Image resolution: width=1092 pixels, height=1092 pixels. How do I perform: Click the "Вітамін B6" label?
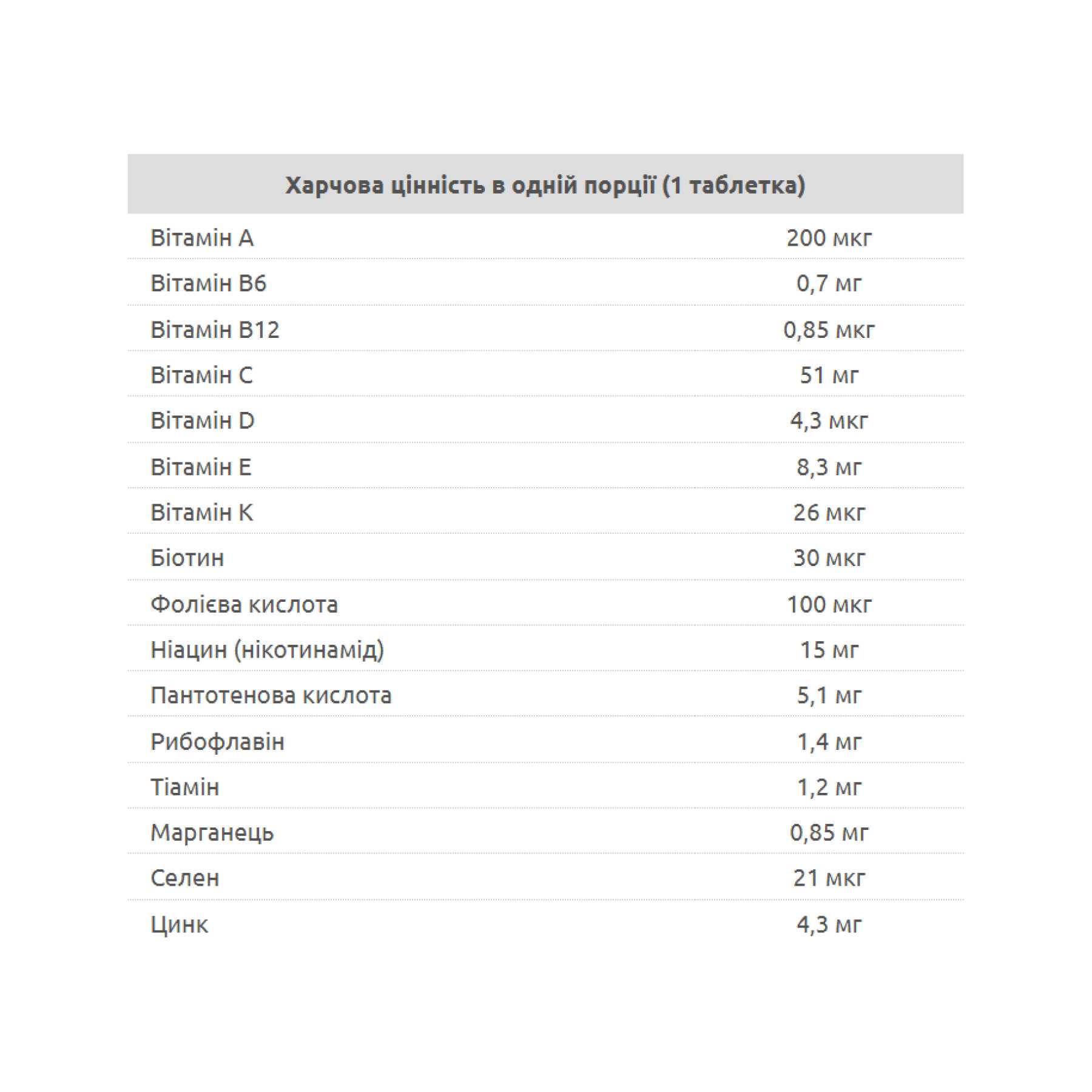pyautogui.click(x=208, y=283)
